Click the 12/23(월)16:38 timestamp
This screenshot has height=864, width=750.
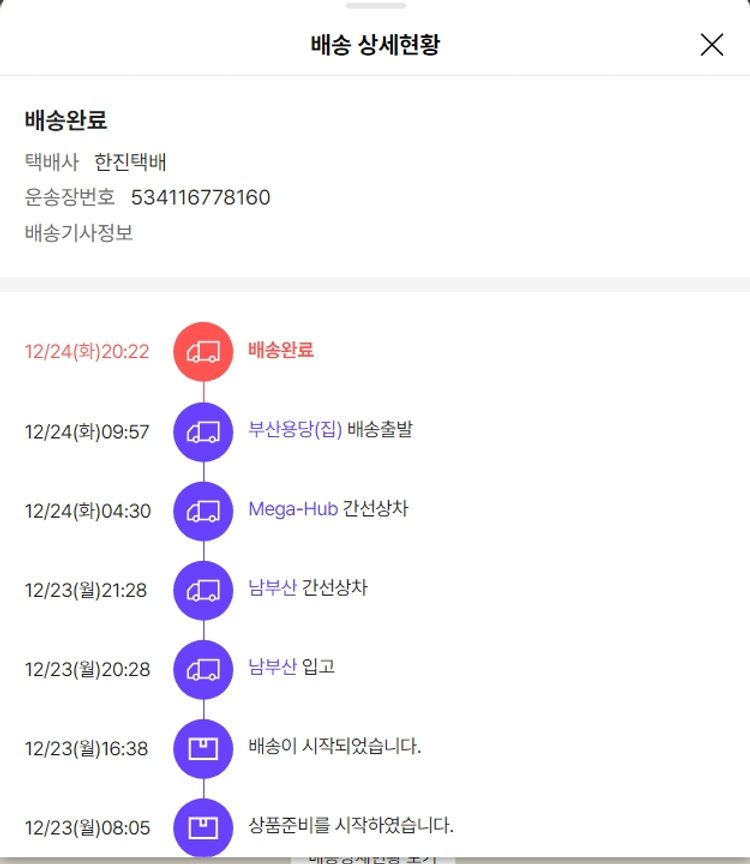click(x=87, y=749)
